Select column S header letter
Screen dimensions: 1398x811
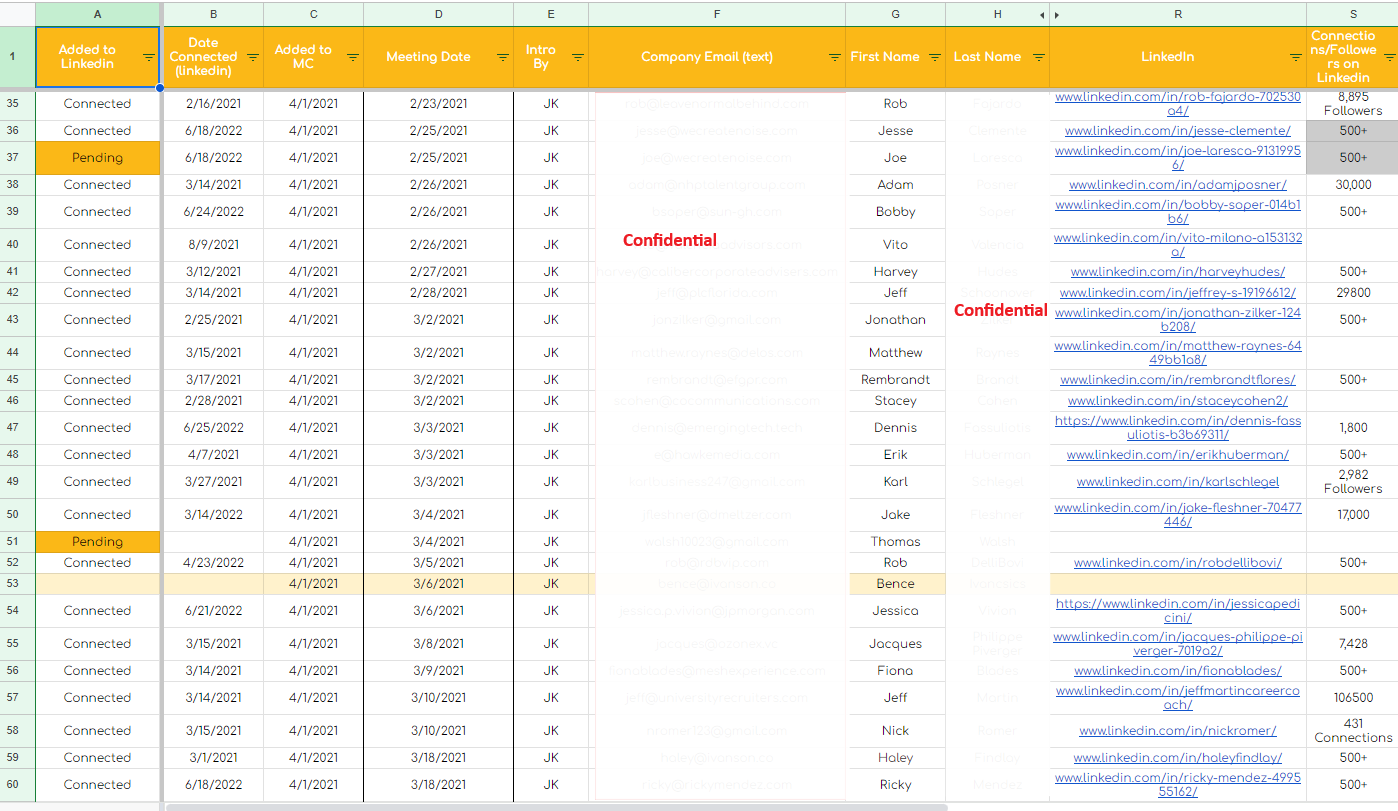pyautogui.click(x=1352, y=14)
